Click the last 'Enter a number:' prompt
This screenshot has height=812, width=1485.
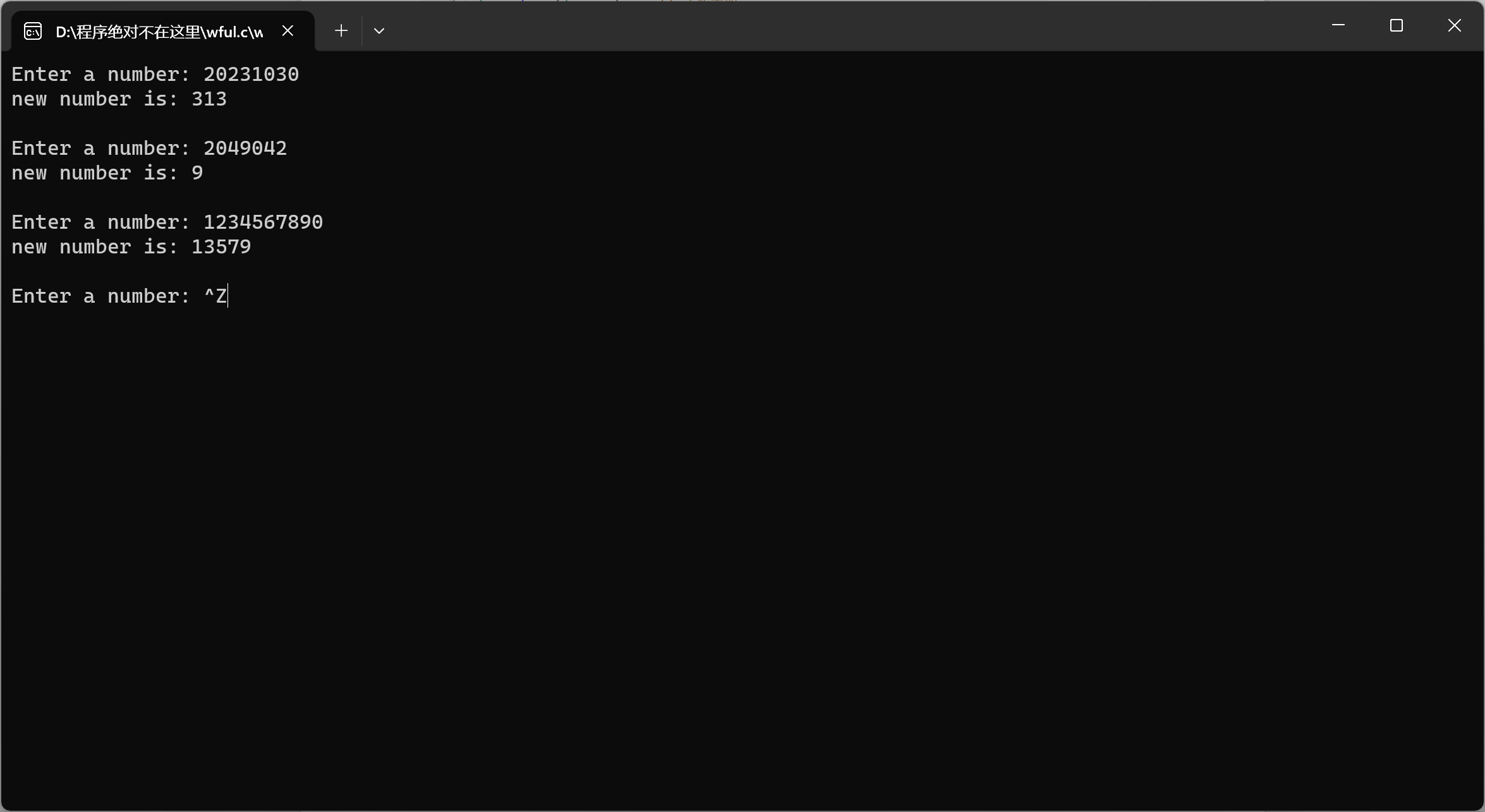click(100, 296)
